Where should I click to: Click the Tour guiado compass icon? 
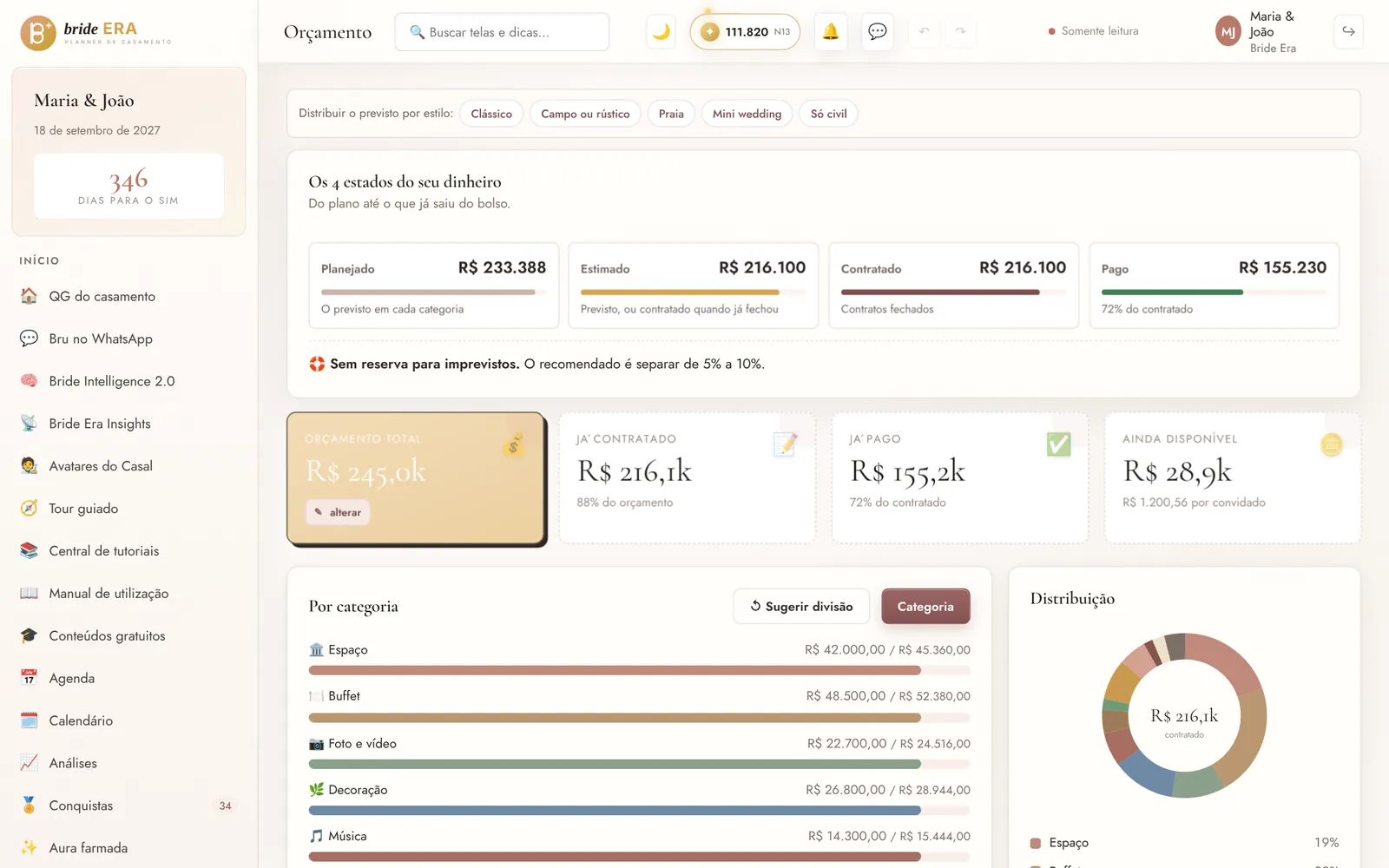29,509
